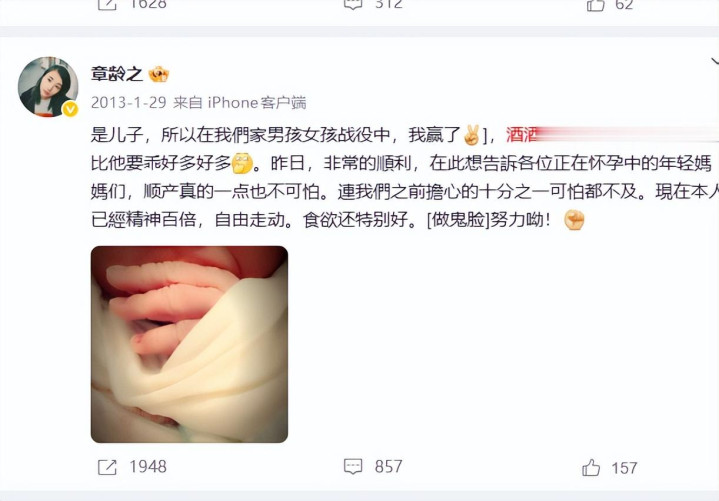Open the baby hand photo thumbnail
The image size is (719, 501).
(x=189, y=344)
